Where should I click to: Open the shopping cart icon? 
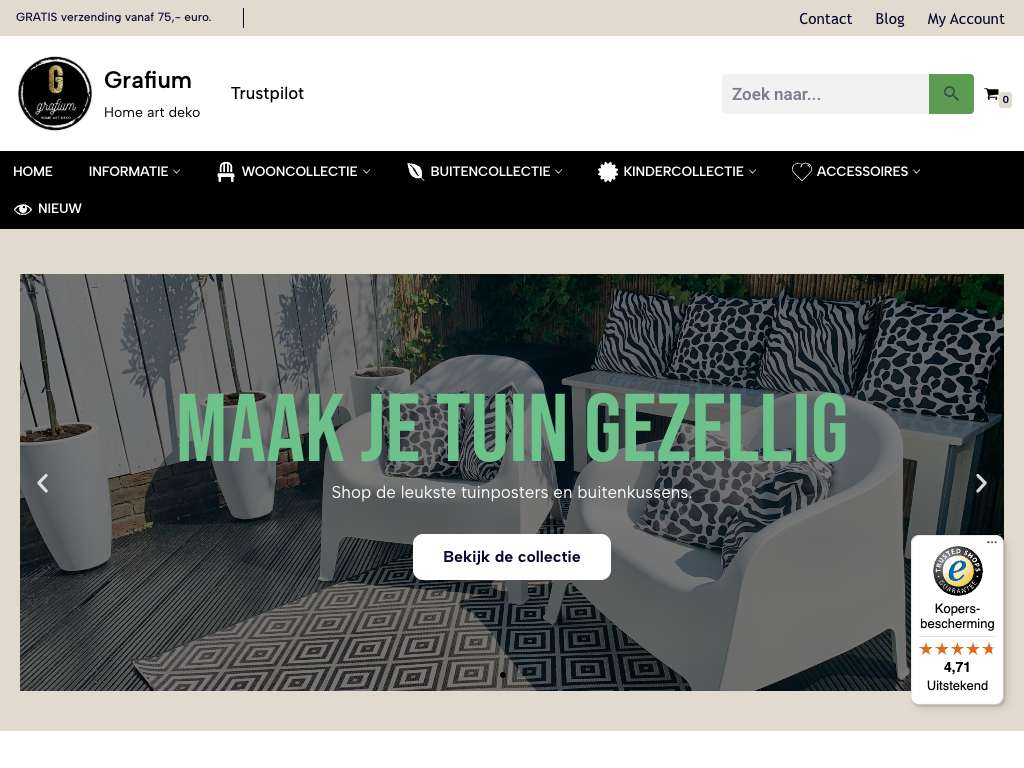tap(991, 94)
